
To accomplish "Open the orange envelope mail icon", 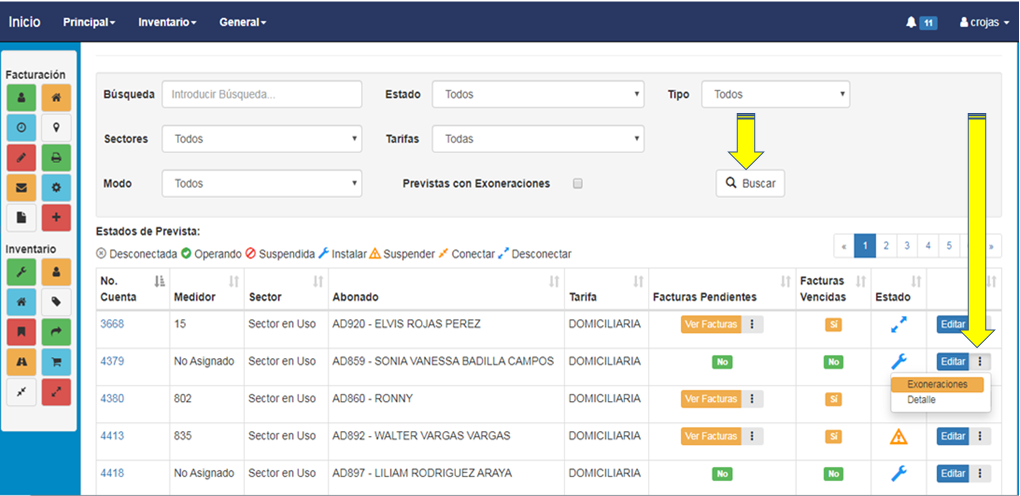I will point(21,187).
